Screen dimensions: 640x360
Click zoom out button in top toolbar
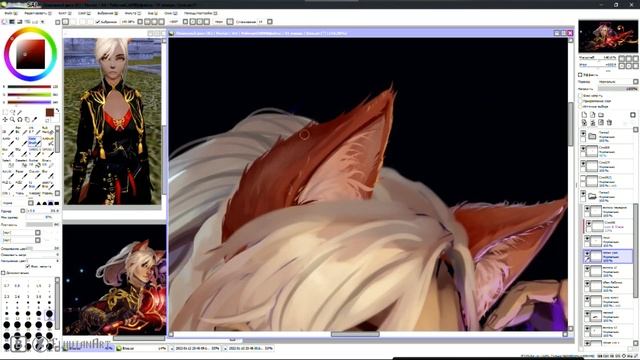pyautogui.click(x=148, y=22)
